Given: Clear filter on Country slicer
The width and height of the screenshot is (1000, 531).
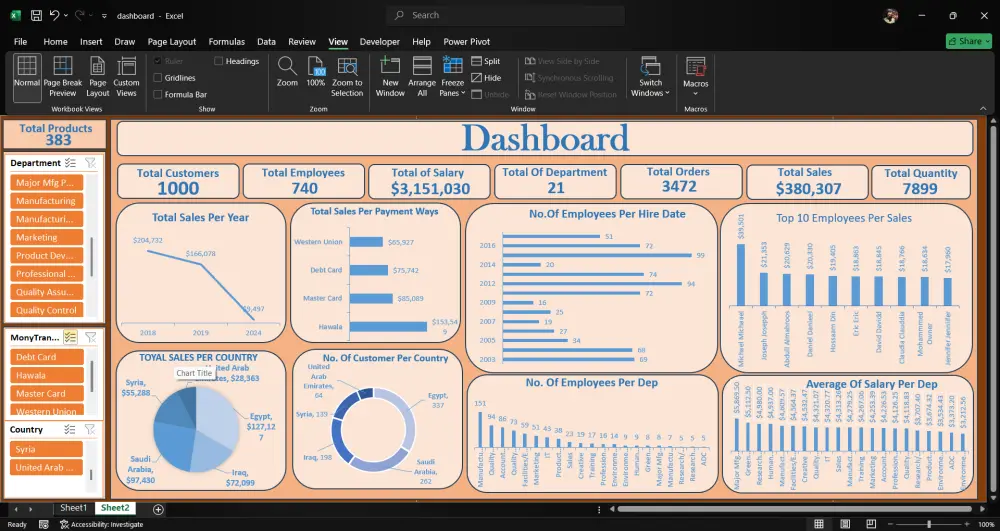Looking at the screenshot, I should [x=90, y=430].
